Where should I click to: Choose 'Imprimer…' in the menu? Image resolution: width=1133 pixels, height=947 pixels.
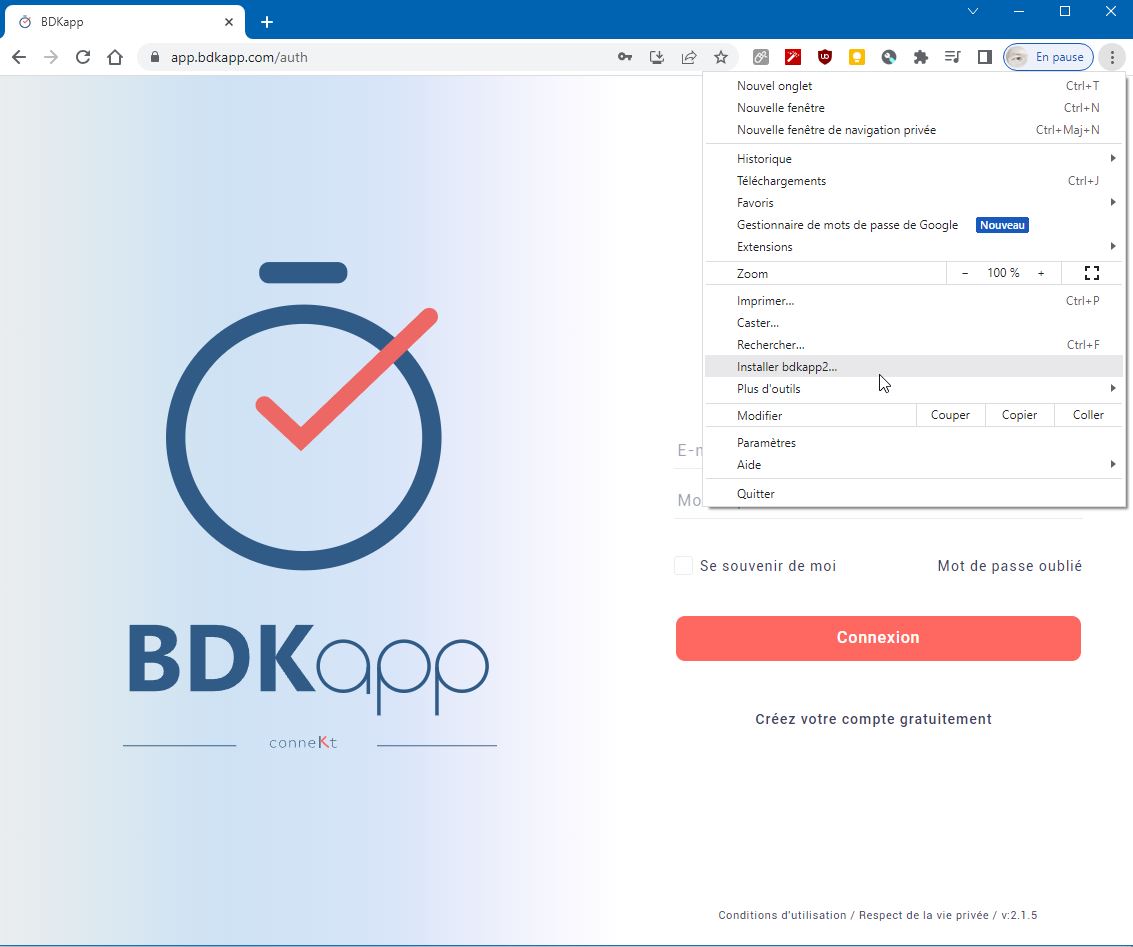[915, 300]
